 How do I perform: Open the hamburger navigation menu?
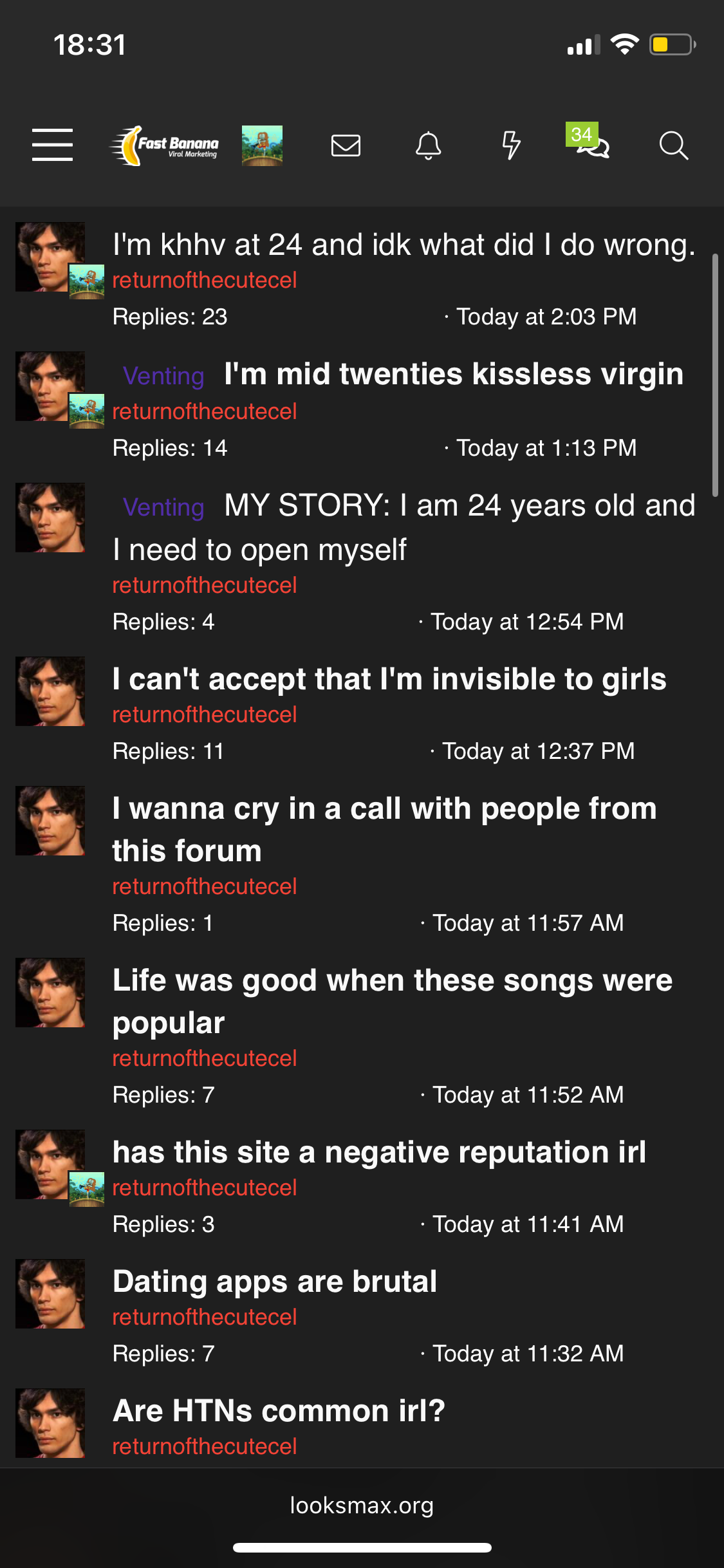52,145
